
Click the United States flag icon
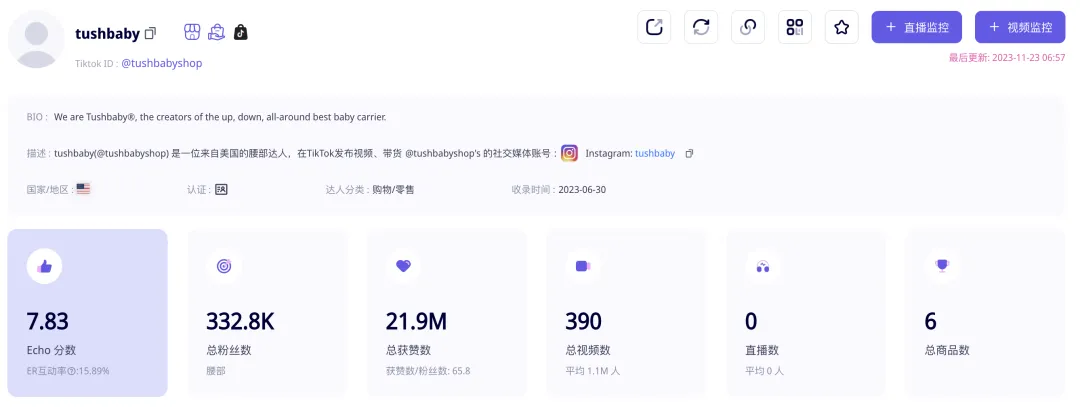tap(83, 189)
